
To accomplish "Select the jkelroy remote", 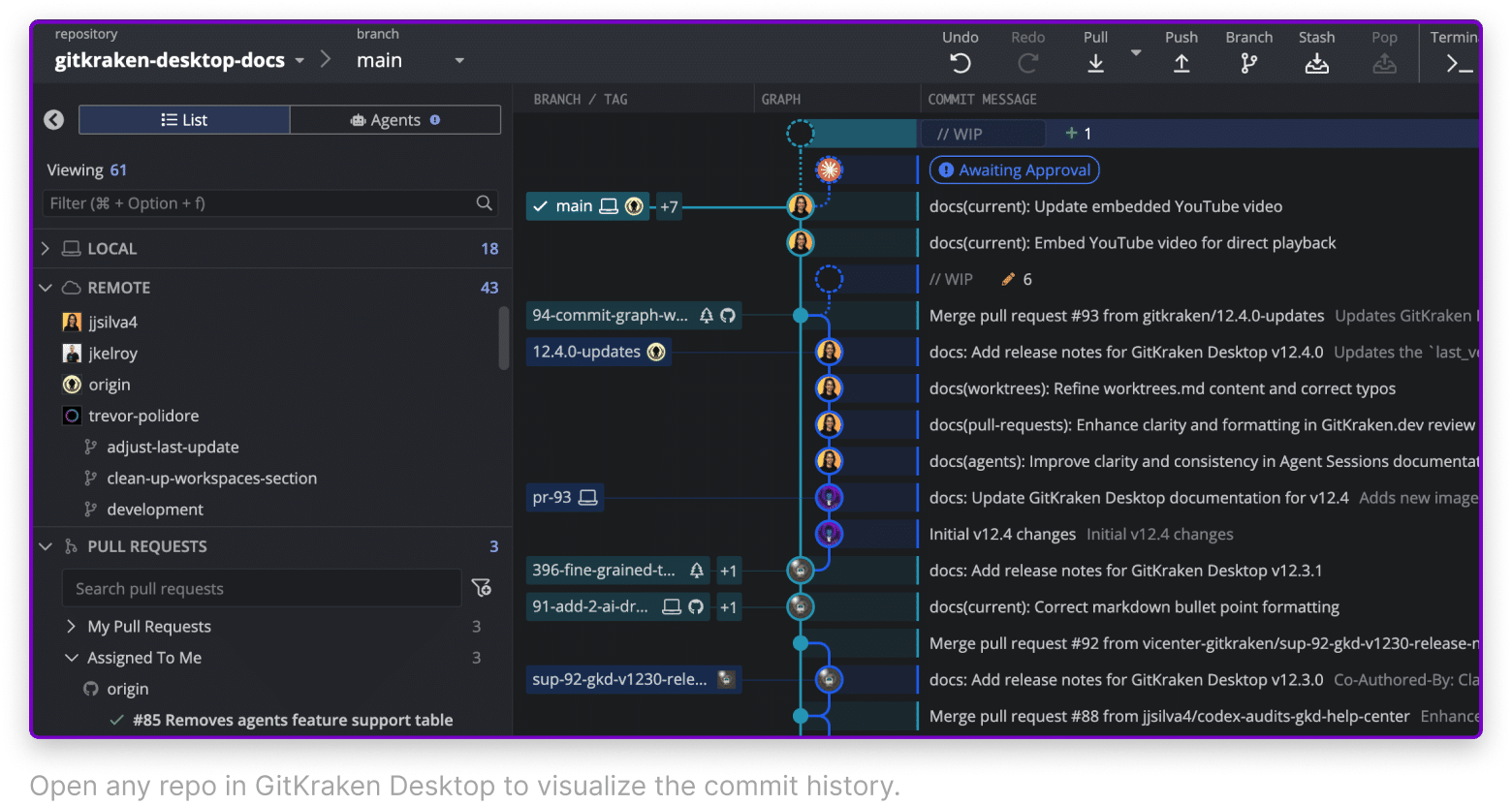I will tap(99, 354).
